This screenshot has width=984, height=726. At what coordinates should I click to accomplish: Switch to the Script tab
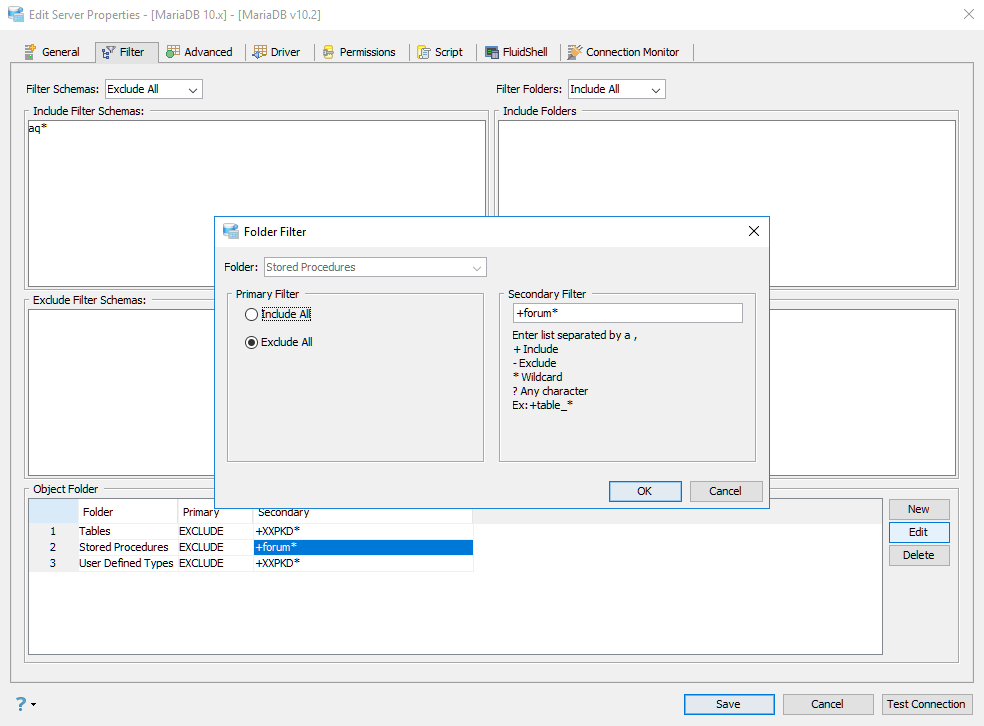coord(441,52)
